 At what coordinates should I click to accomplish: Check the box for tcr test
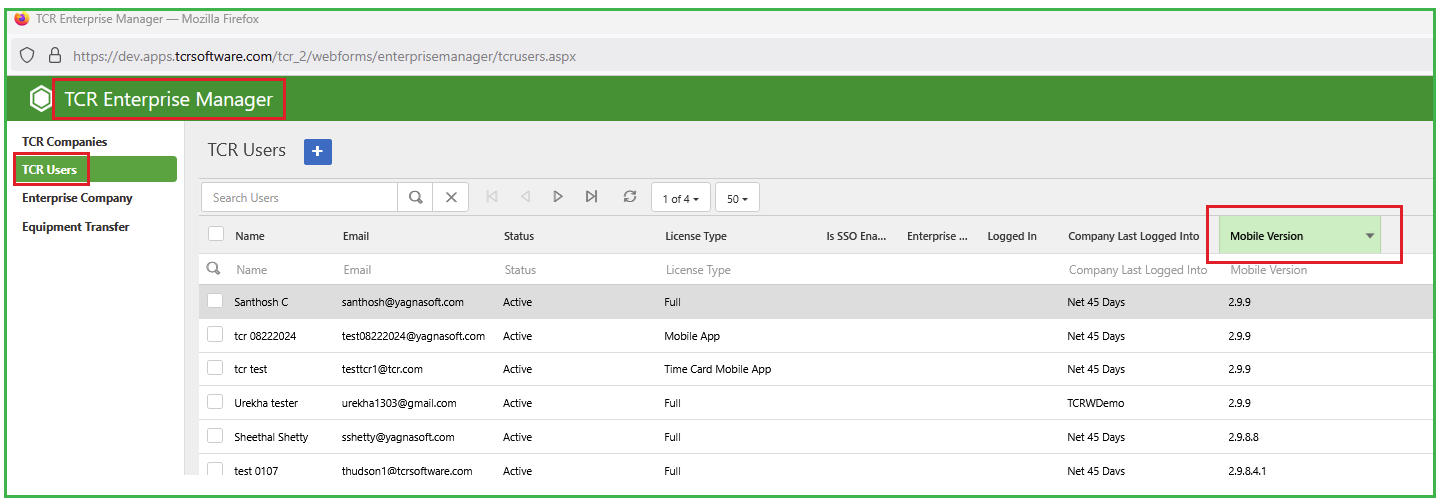click(x=215, y=367)
